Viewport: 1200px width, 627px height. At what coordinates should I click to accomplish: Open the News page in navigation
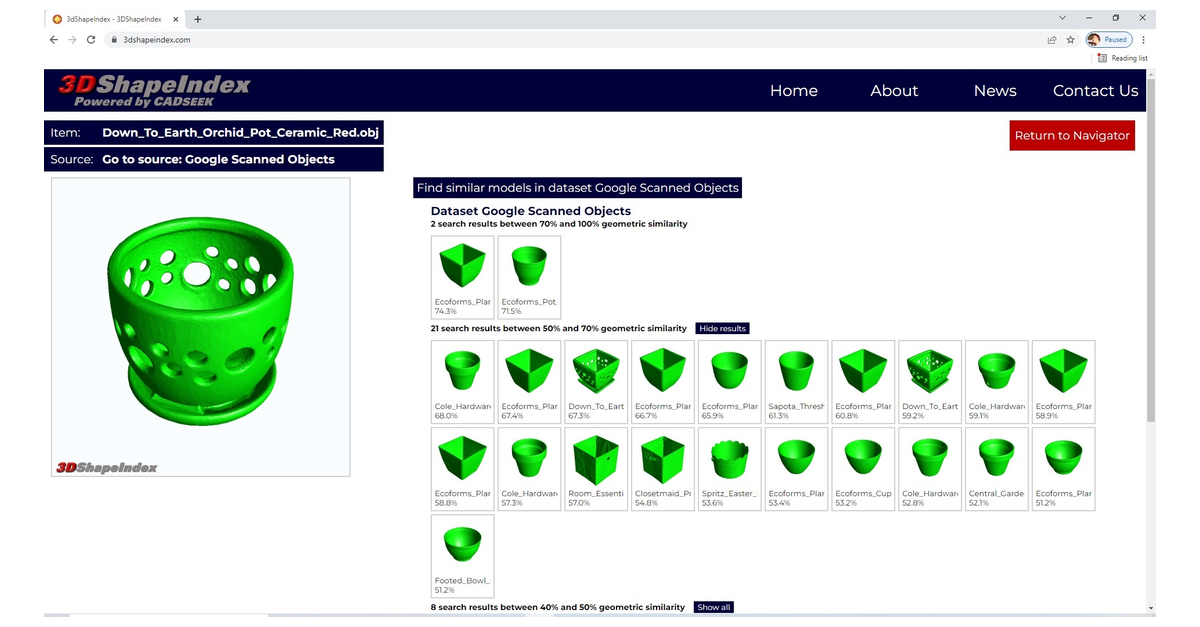[x=994, y=91]
